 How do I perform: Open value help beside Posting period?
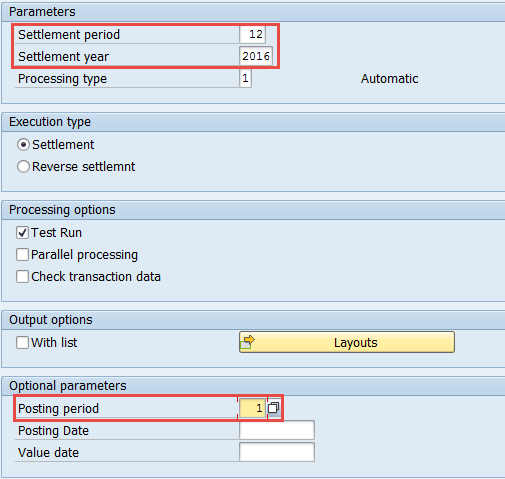[273, 408]
